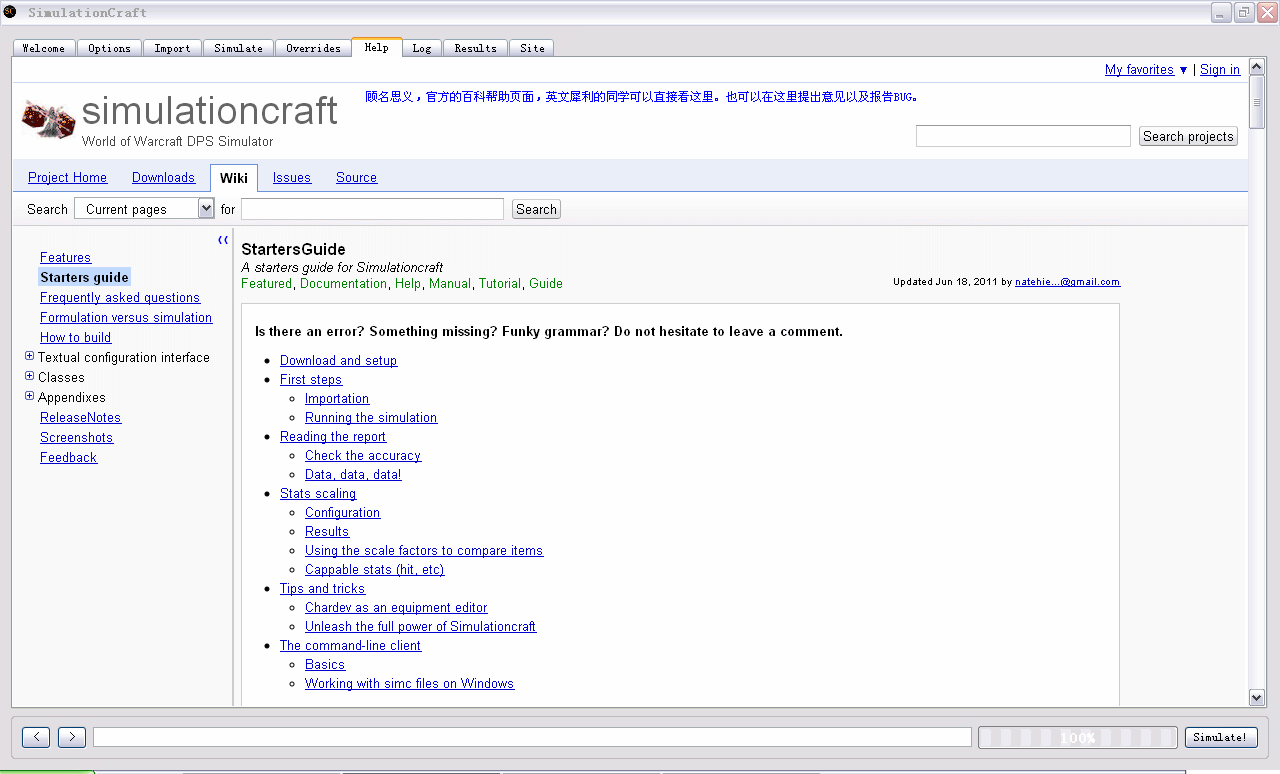
Task: Click Chardev as an equipment editor link
Action: click(396, 607)
